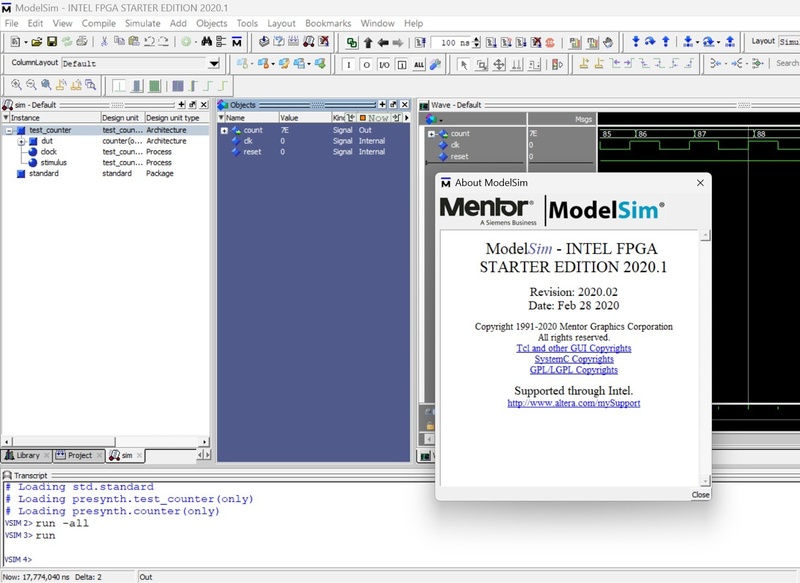
Task: Click the Step Over curved arrow icon
Action: click(650, 42)
